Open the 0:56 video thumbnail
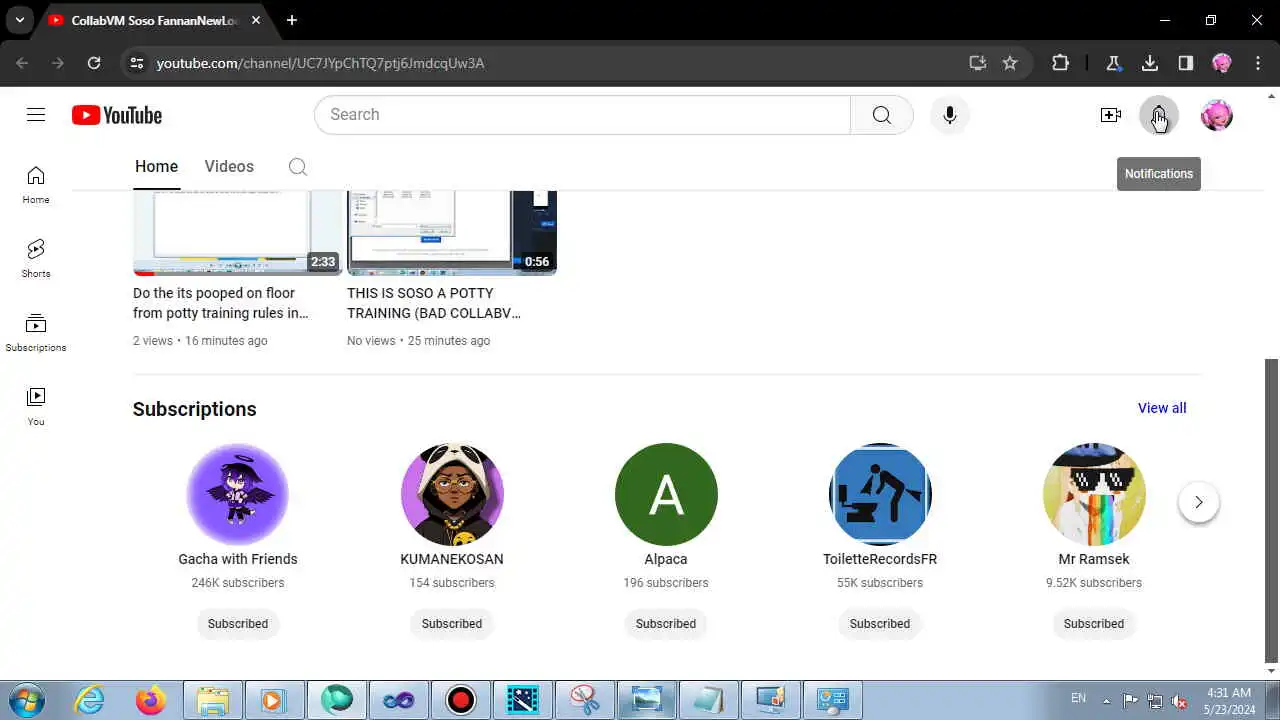 (x=452, y=232)
